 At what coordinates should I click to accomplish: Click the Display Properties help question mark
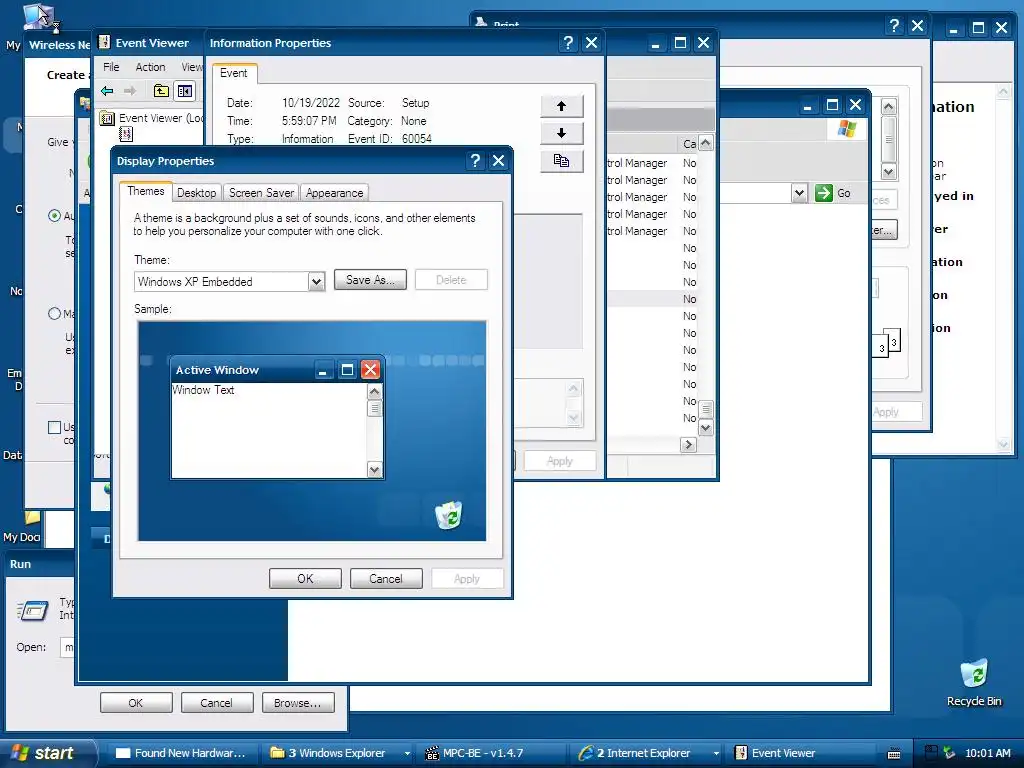click(475, 161)
